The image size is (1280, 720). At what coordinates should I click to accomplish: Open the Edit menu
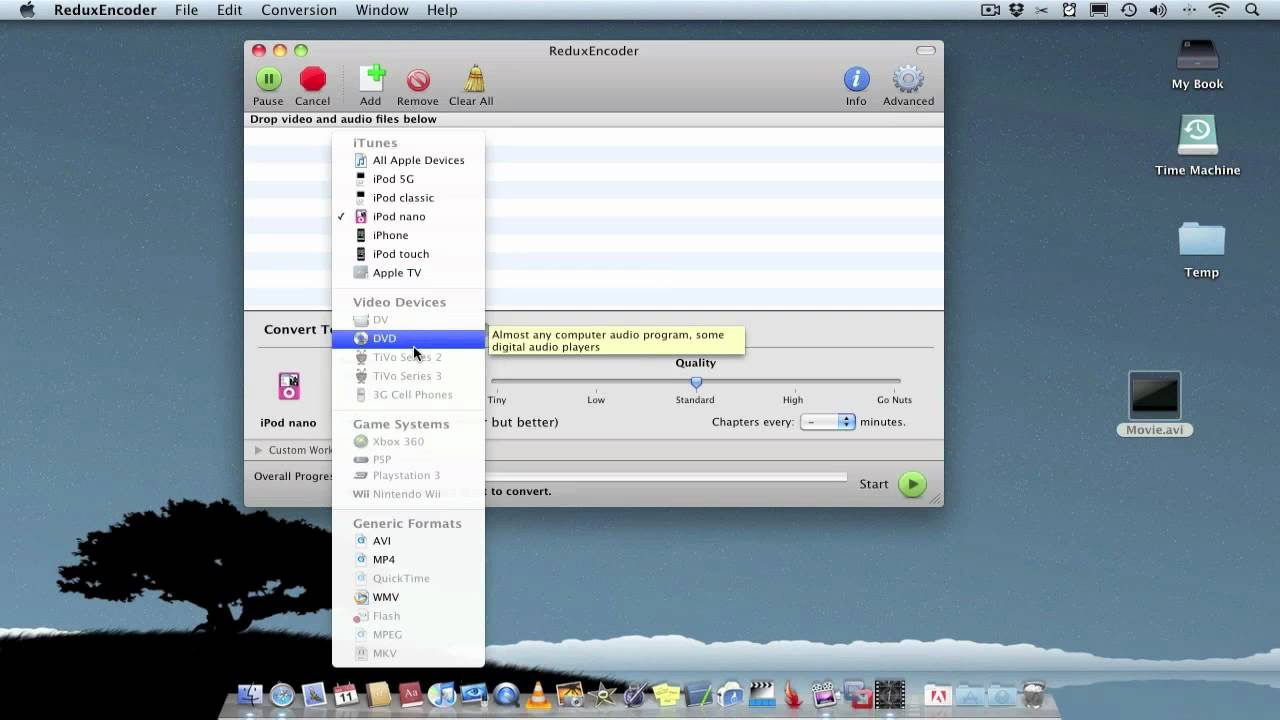[230, 10]
